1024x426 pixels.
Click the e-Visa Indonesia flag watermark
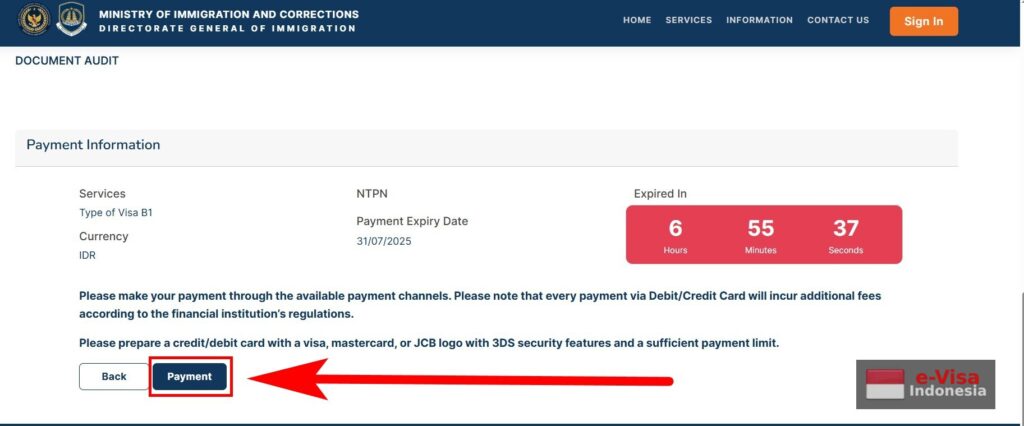pos(925,384)
